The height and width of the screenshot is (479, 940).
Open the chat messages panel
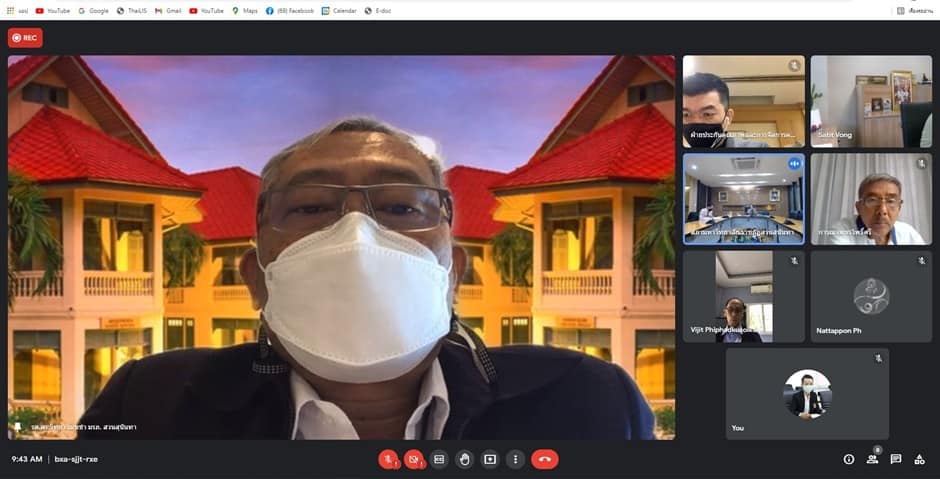pyautogui.click(x=896, y=459)
